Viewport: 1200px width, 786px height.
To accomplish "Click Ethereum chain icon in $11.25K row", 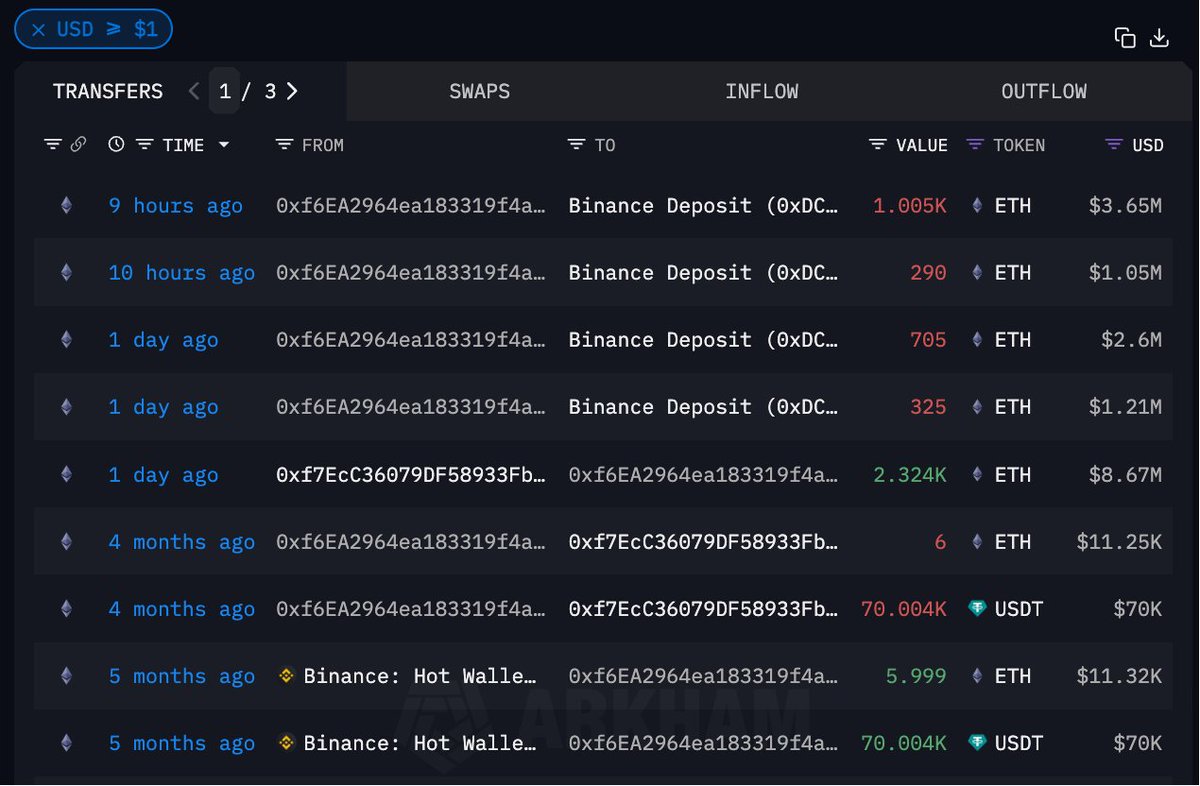I will click(67, 542).
